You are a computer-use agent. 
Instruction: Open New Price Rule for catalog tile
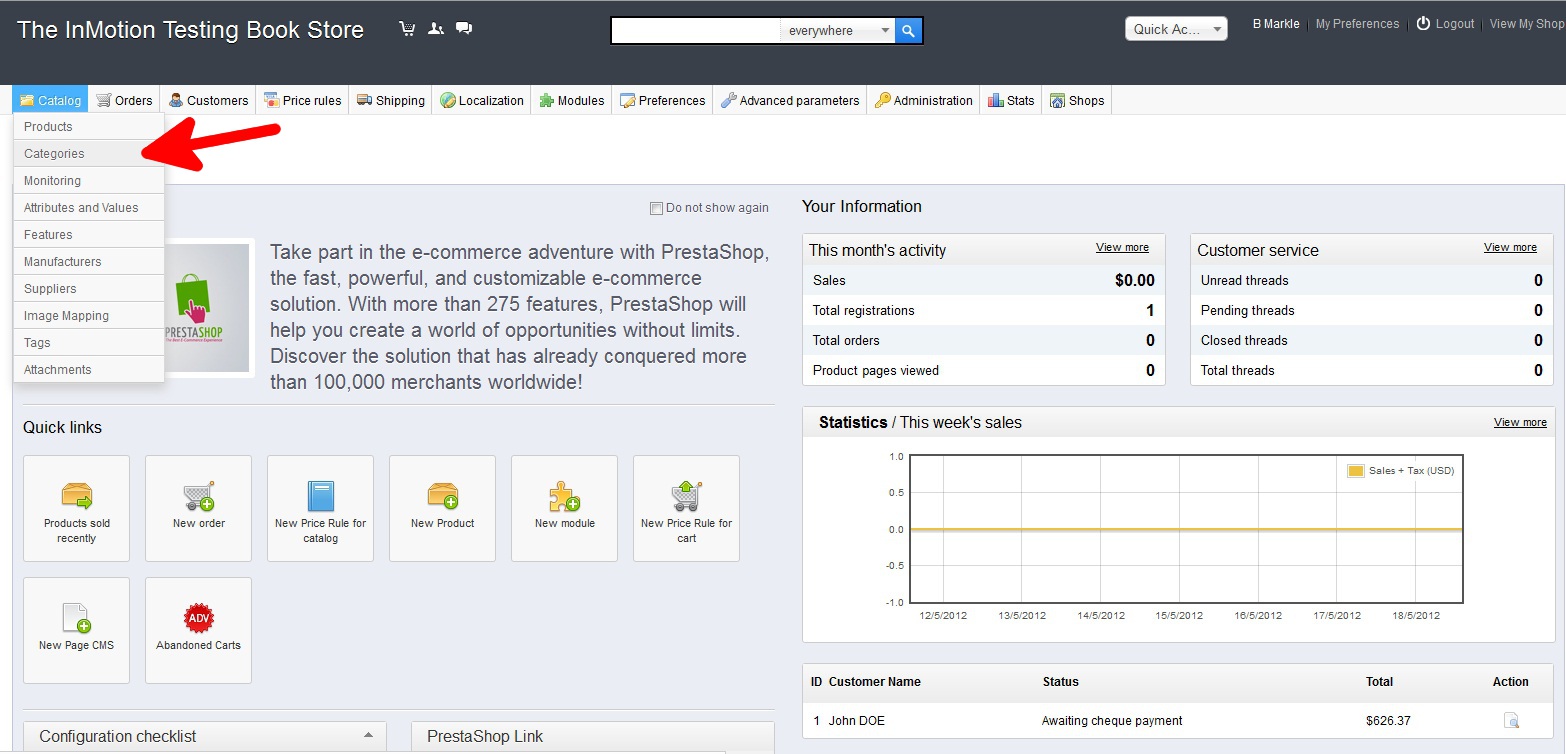click(320, 508)
